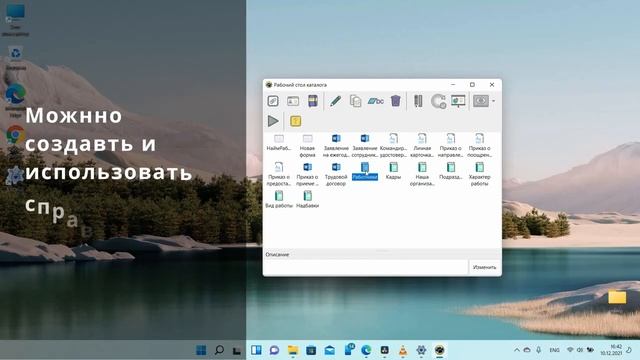Open Google Chrome from the desktop
640x360 pixels.
coord(15,135)
